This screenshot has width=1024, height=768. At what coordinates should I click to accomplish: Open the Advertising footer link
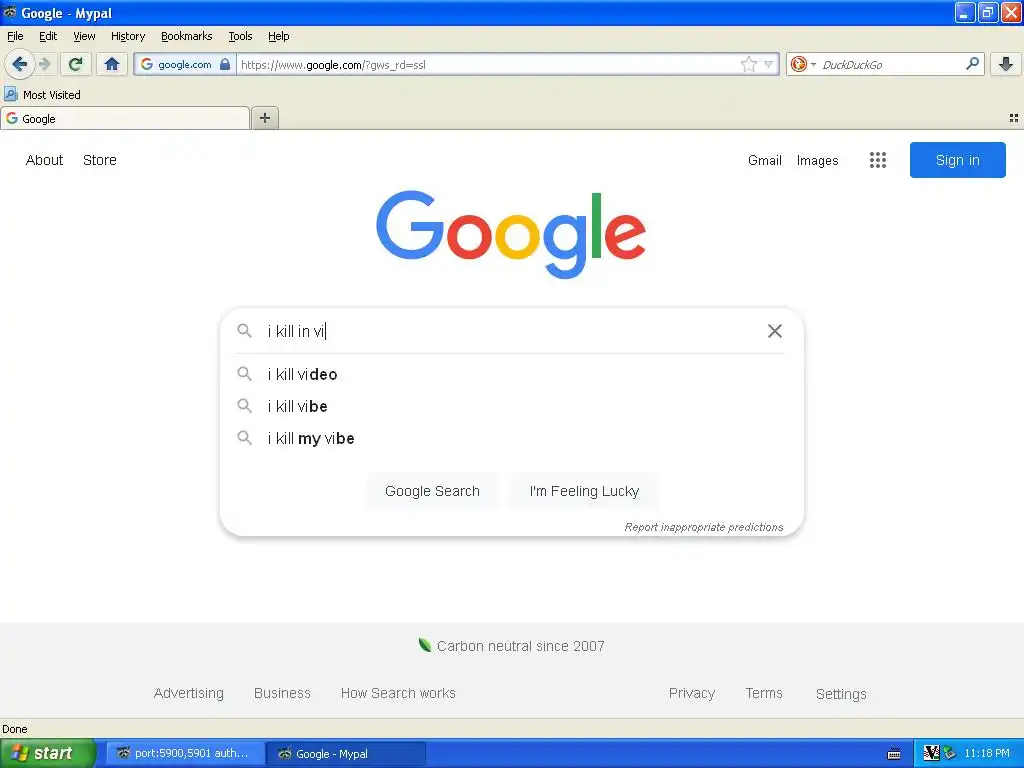pos(189,693)
